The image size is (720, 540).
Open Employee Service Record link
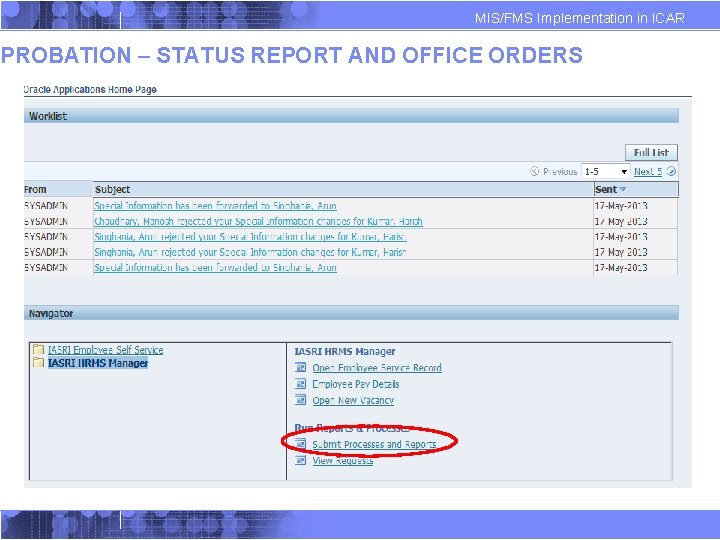(x=377, y=368)
